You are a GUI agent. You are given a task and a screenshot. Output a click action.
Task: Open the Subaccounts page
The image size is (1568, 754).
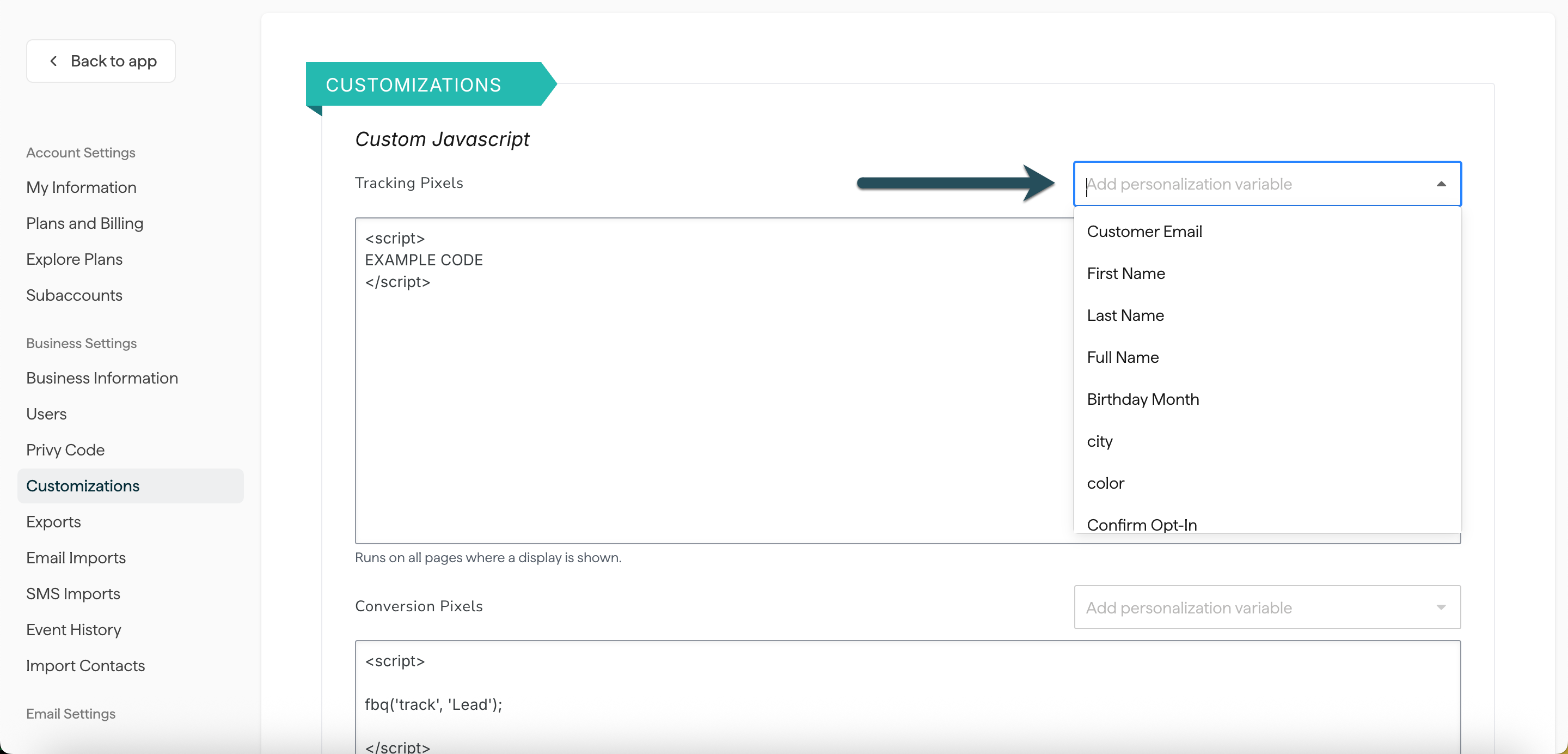coord(74,295)
